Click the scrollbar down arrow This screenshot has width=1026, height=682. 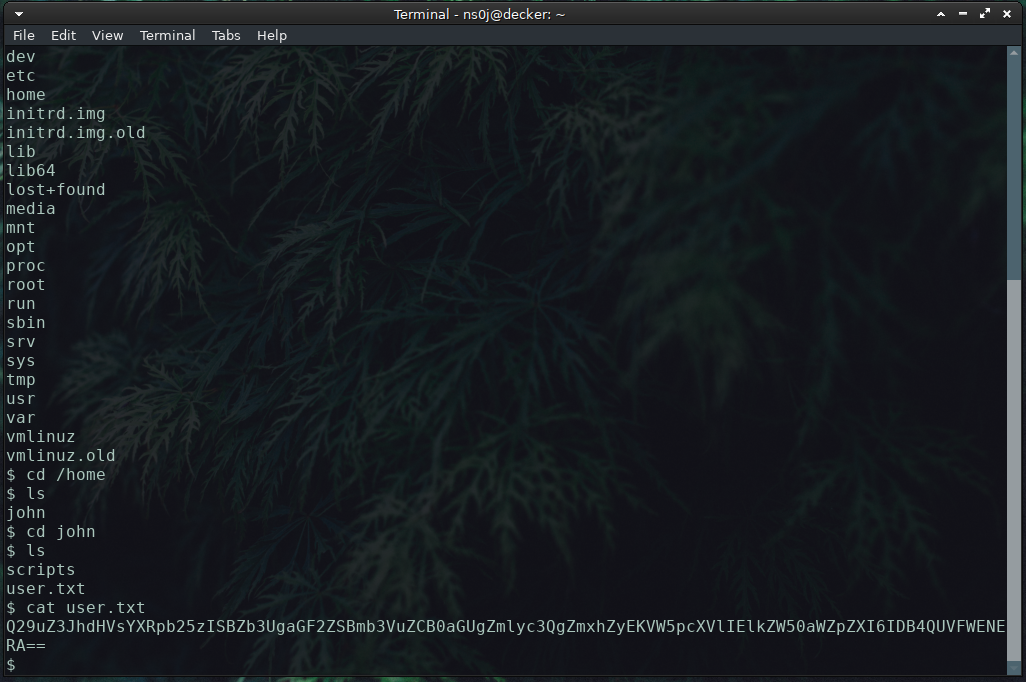[1014, 668]
